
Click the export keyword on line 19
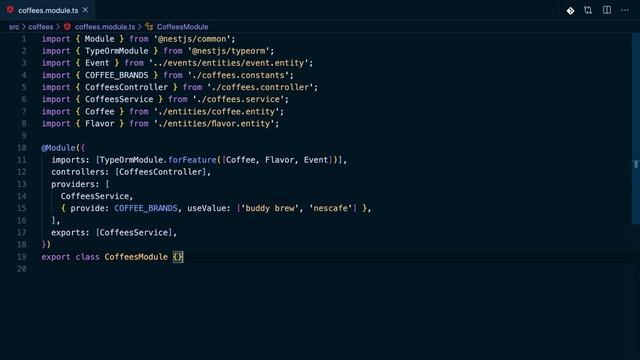[56, 257]
